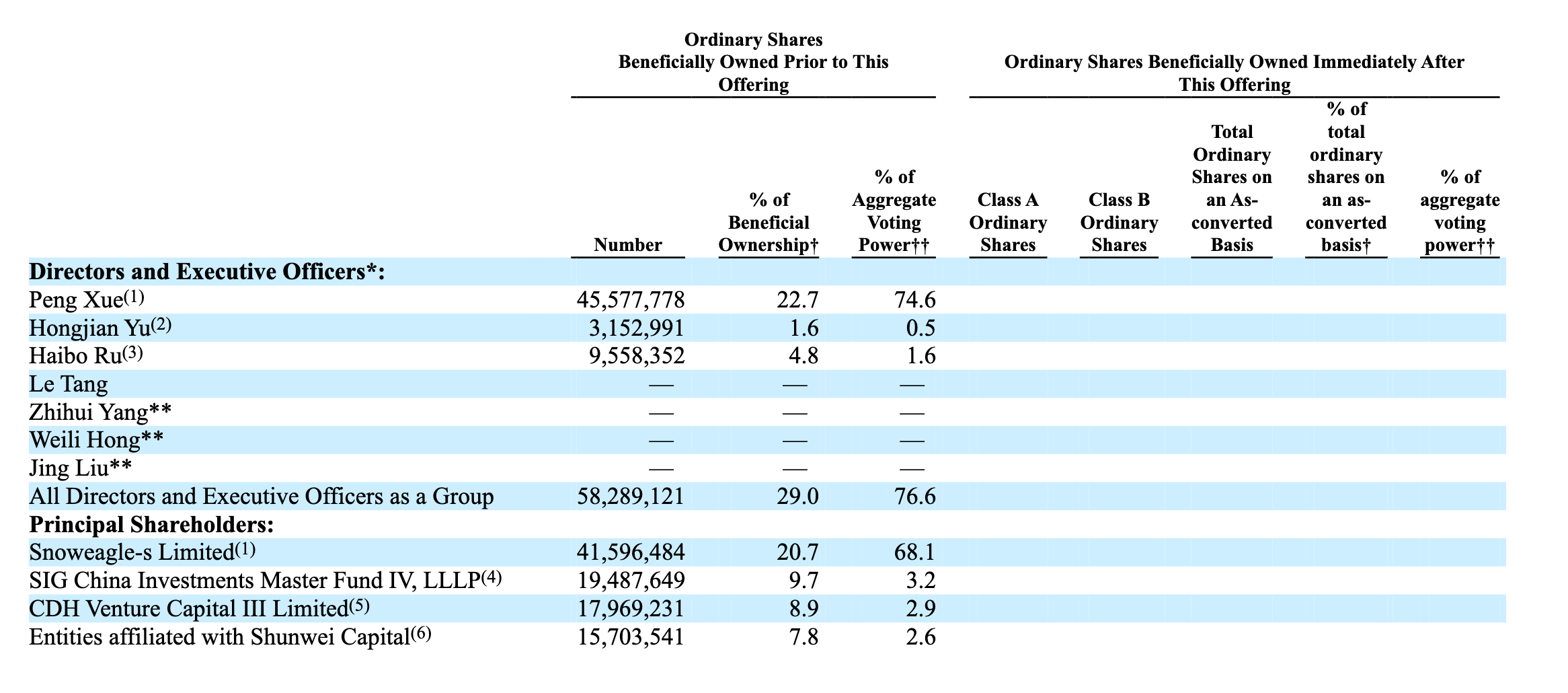Select the Jing Liu row name
The width and height of the screenshot is (1568, 693).
coord(81,468)
